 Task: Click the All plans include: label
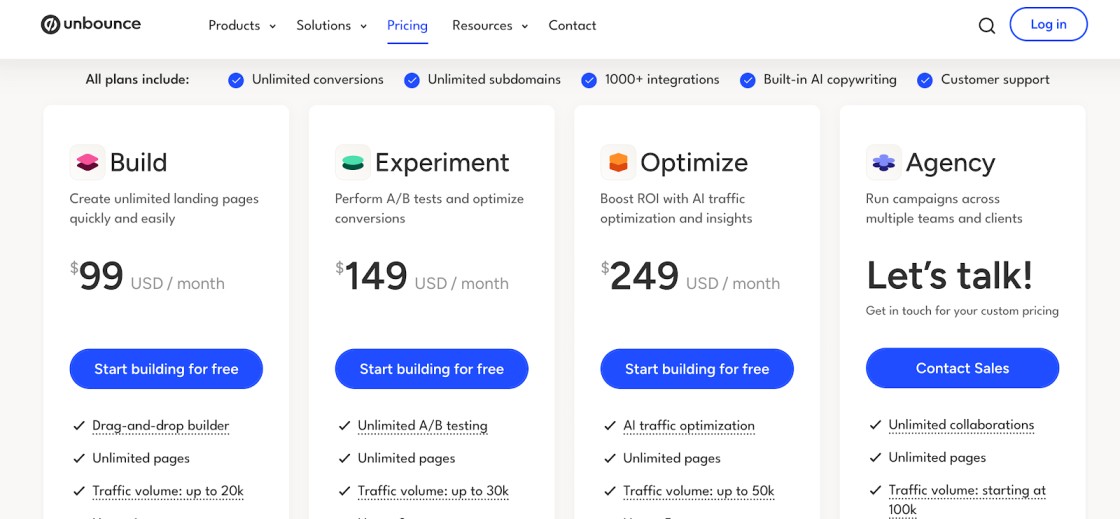(x=137, y=79)
